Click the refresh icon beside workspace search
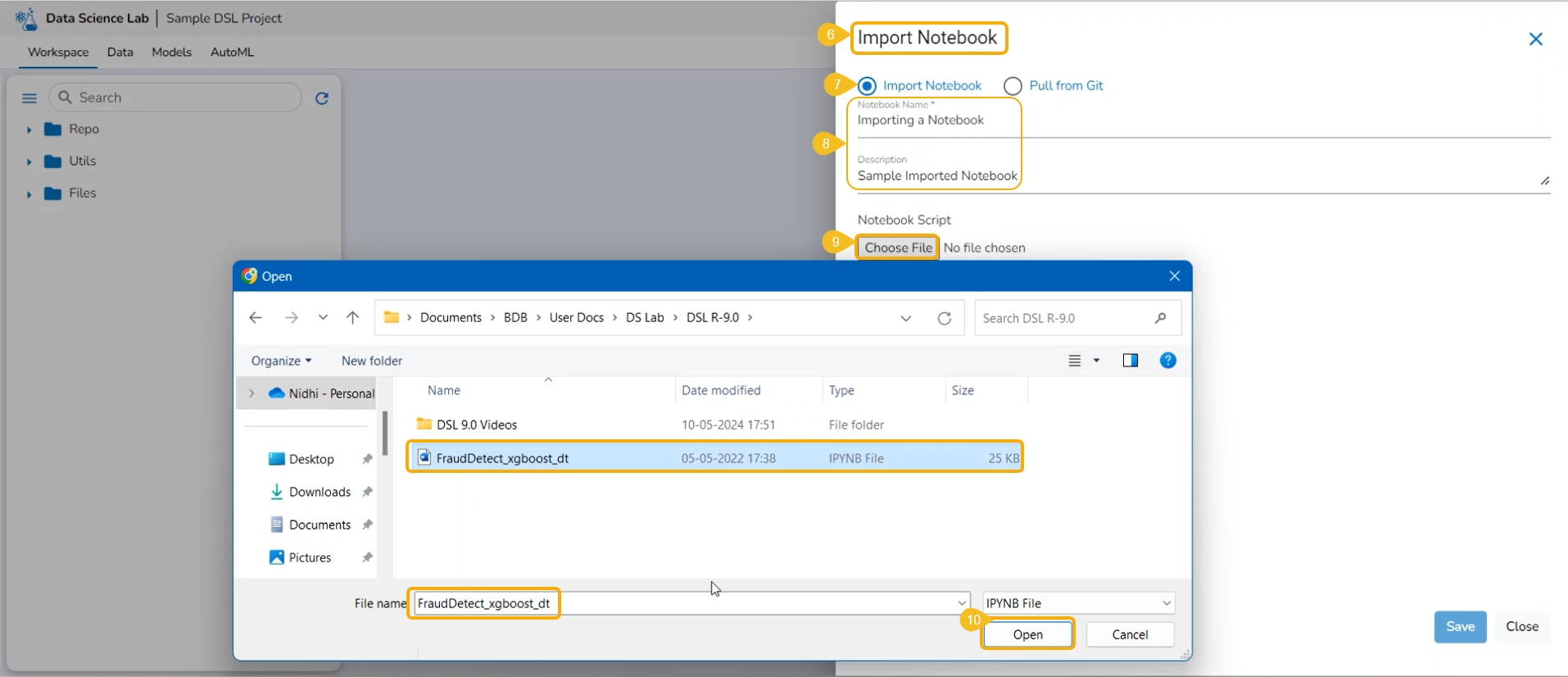Viewport: 1568px width, 677px height. (322, 98)
